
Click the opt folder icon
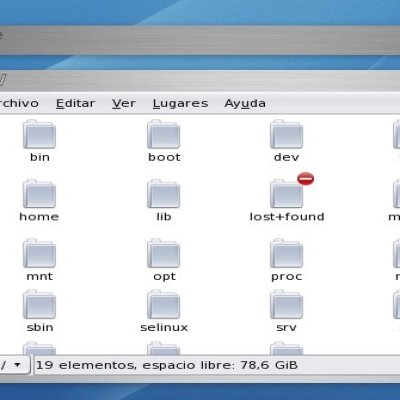click(x=164, y=253)
